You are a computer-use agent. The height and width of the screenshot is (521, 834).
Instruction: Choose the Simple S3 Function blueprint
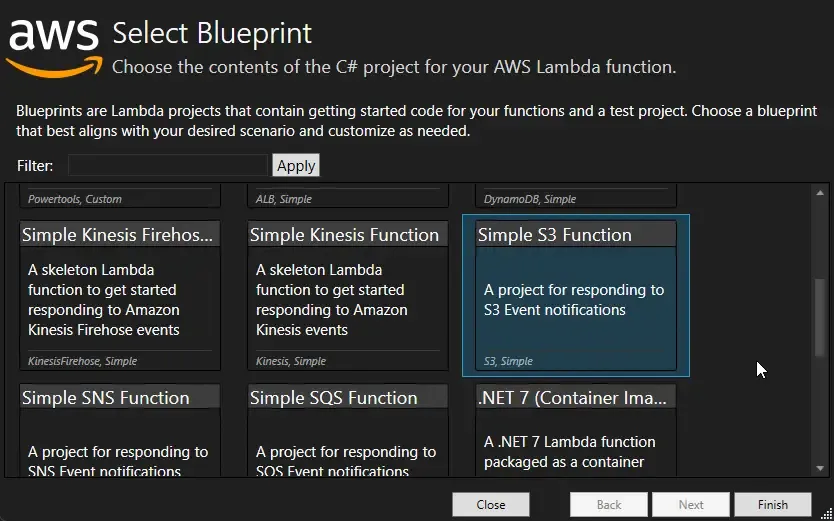[576, 295]
